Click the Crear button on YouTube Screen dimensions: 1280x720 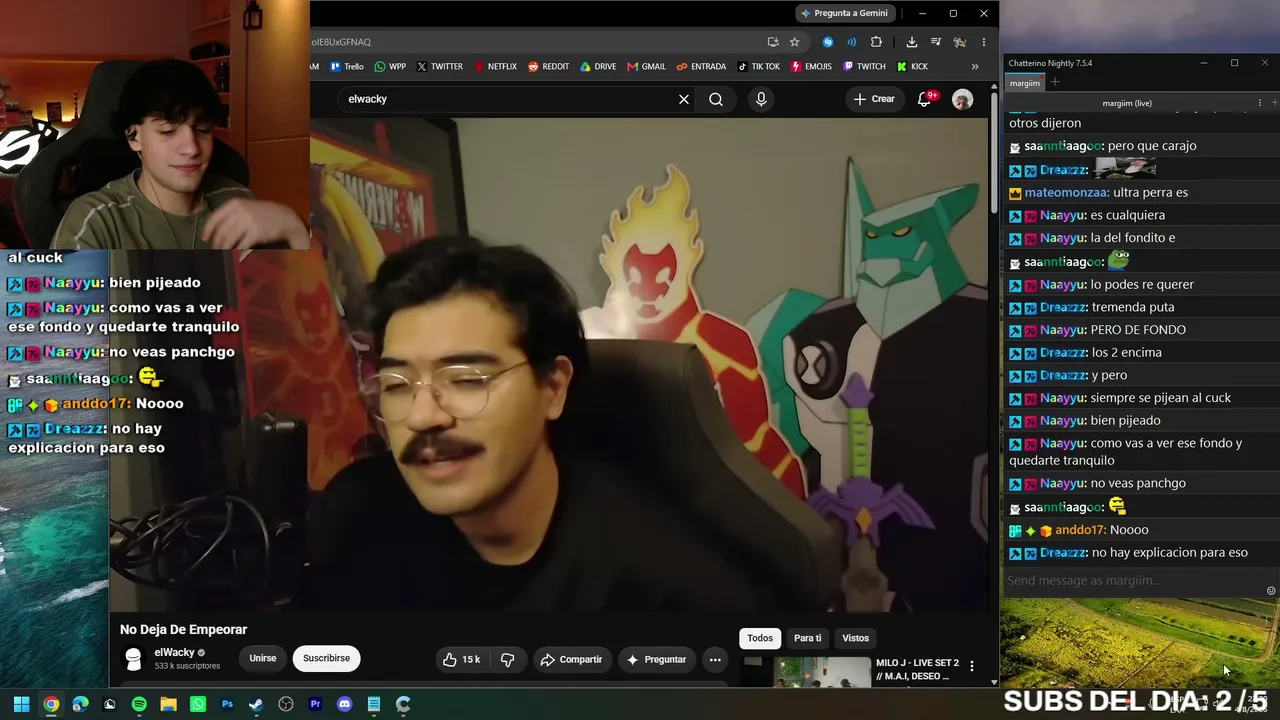point(874,99)
